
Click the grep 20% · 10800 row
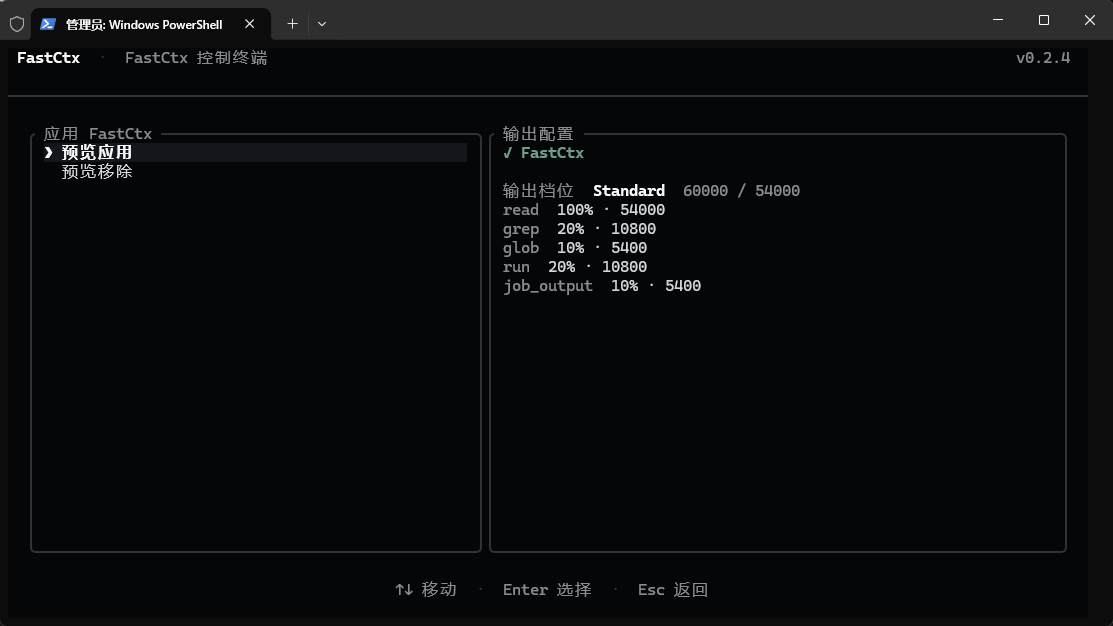point(579,229)
